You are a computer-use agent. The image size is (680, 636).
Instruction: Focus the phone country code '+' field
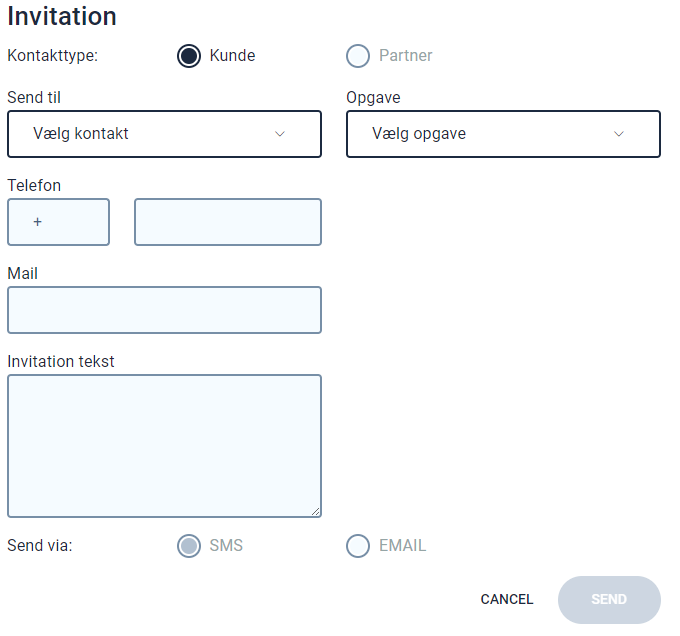coord(58,222)
